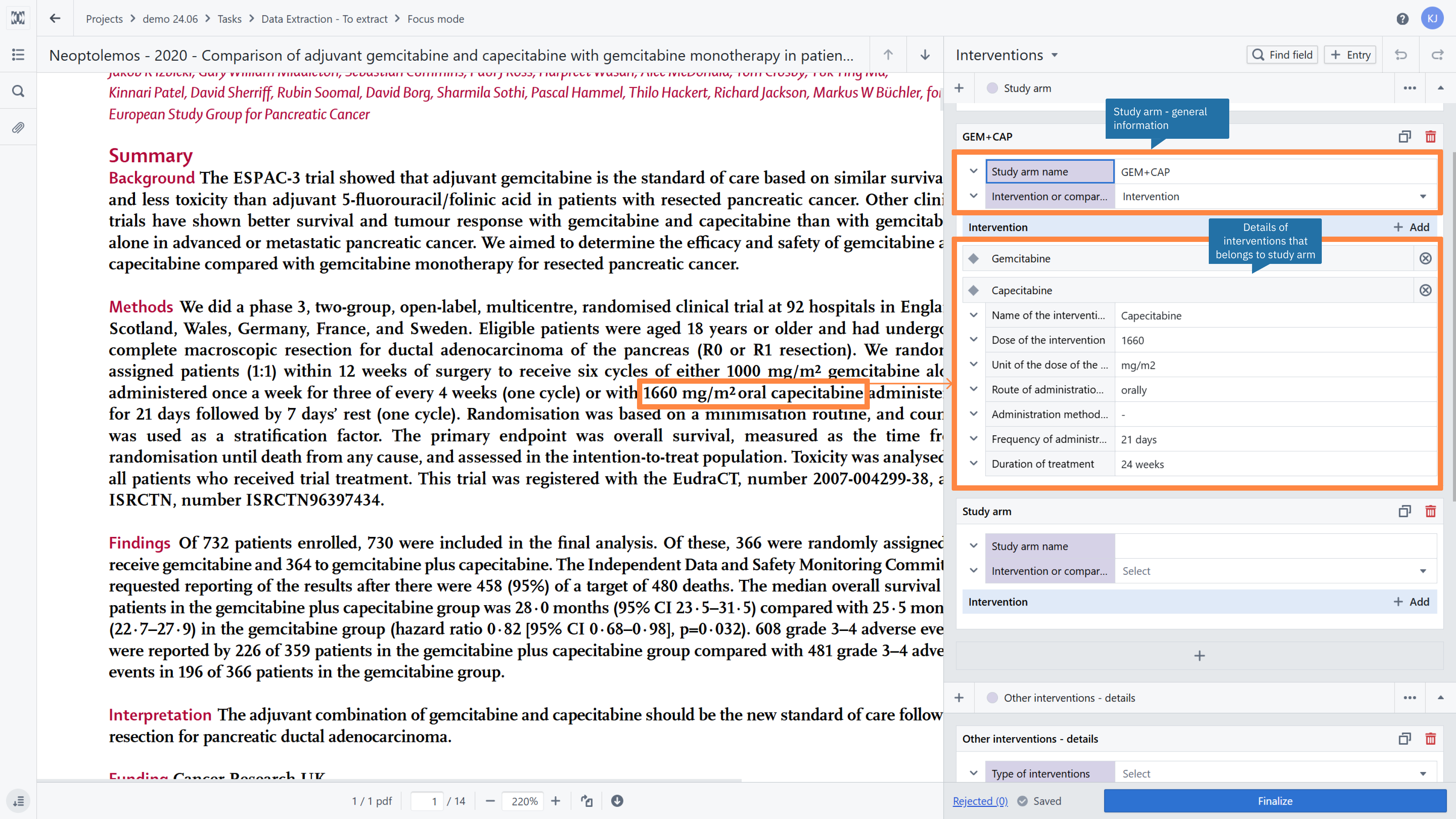1456x819 pixels.
Task: Duplicate the GEM+CAP study arm
Action: point(1404,137)
